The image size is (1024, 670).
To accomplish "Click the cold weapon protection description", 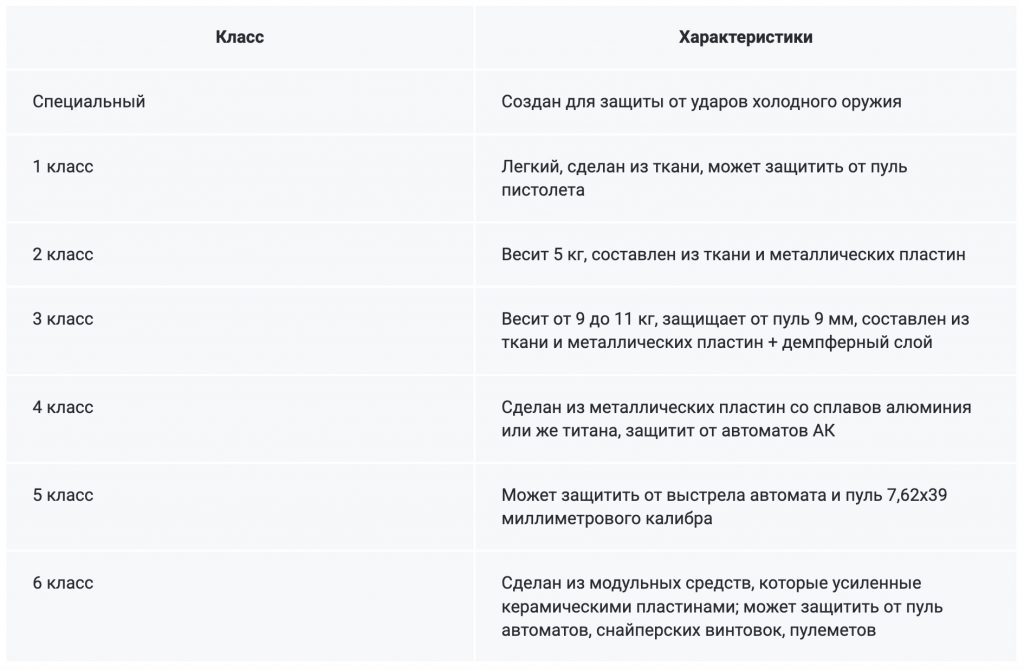I will [701, 102].
